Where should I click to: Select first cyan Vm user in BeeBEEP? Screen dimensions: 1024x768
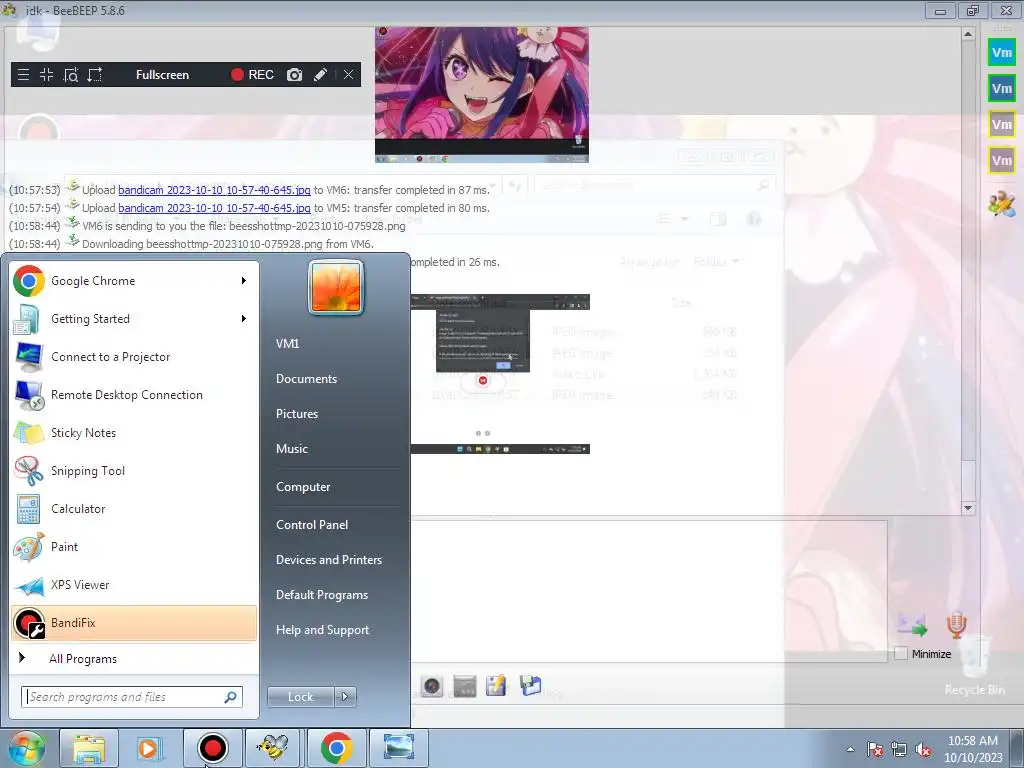coord(1001,53)
